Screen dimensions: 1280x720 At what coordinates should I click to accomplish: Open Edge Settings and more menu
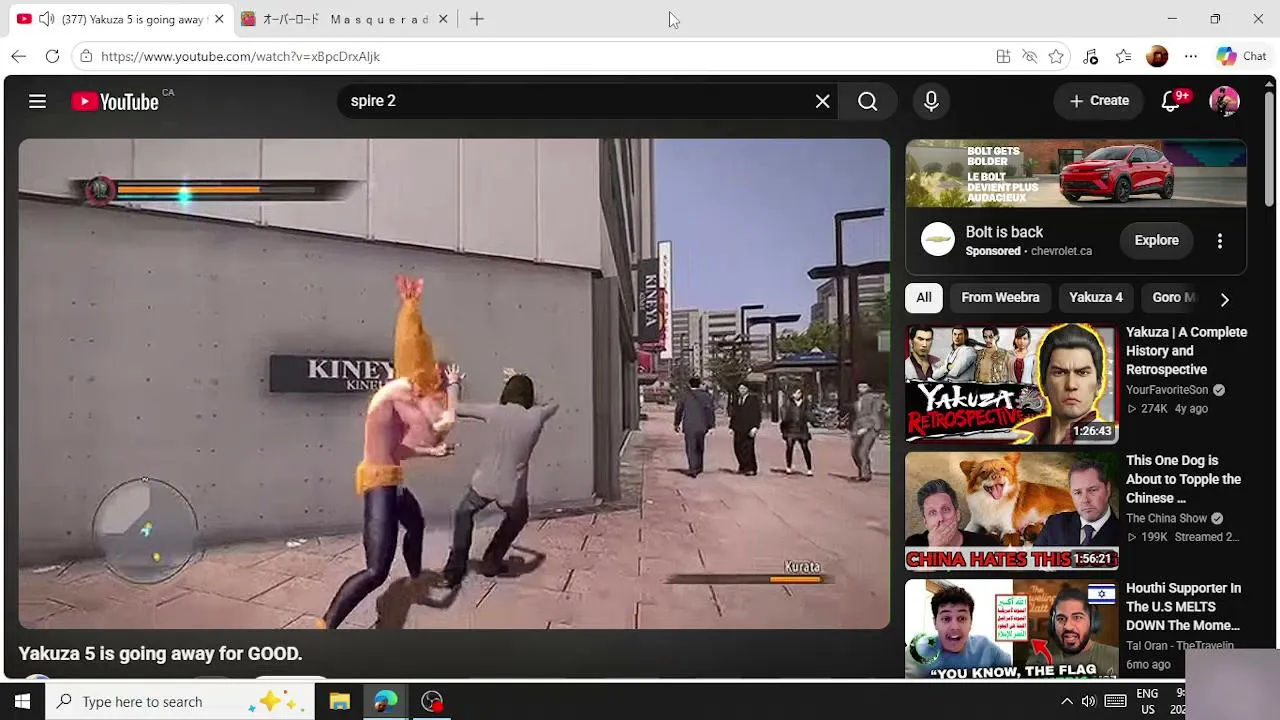click(1190, 57)
